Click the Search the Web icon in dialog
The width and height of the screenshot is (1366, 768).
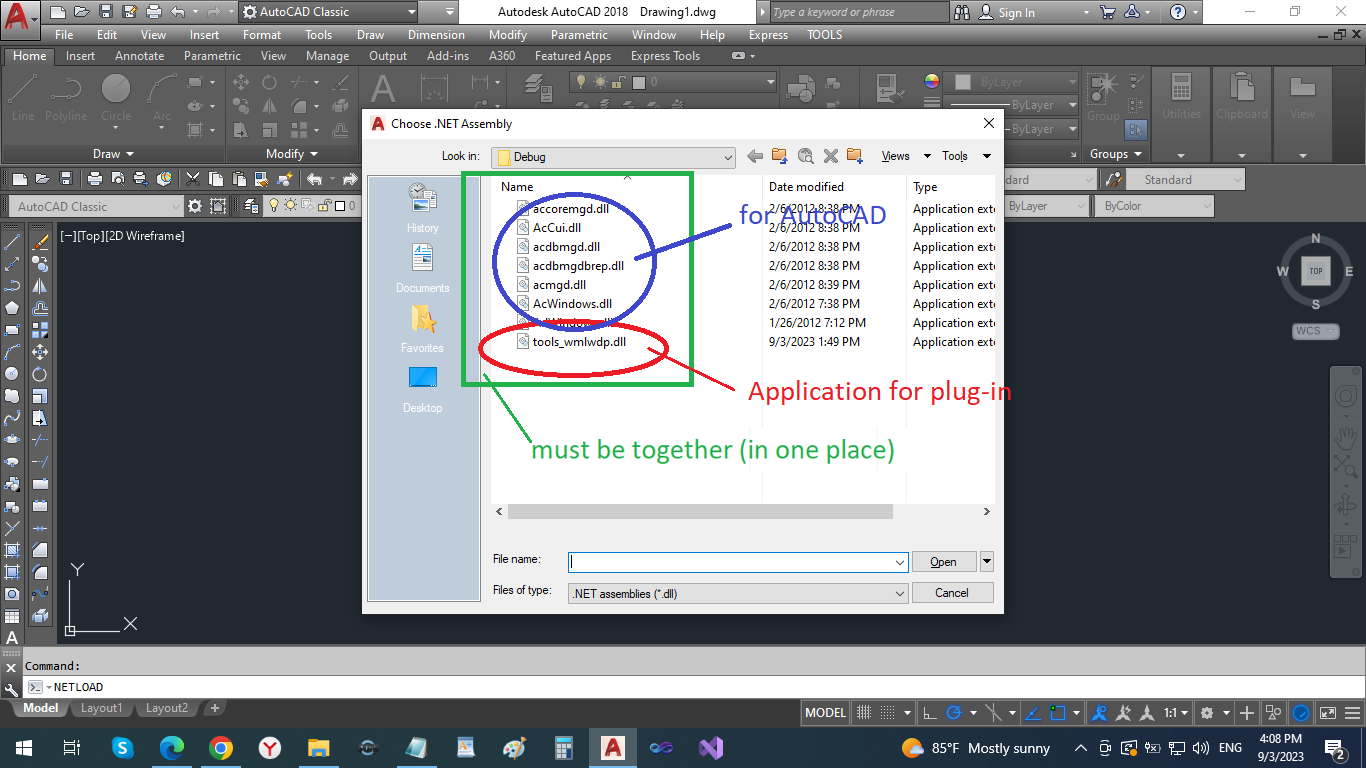[x=806, y=156]
